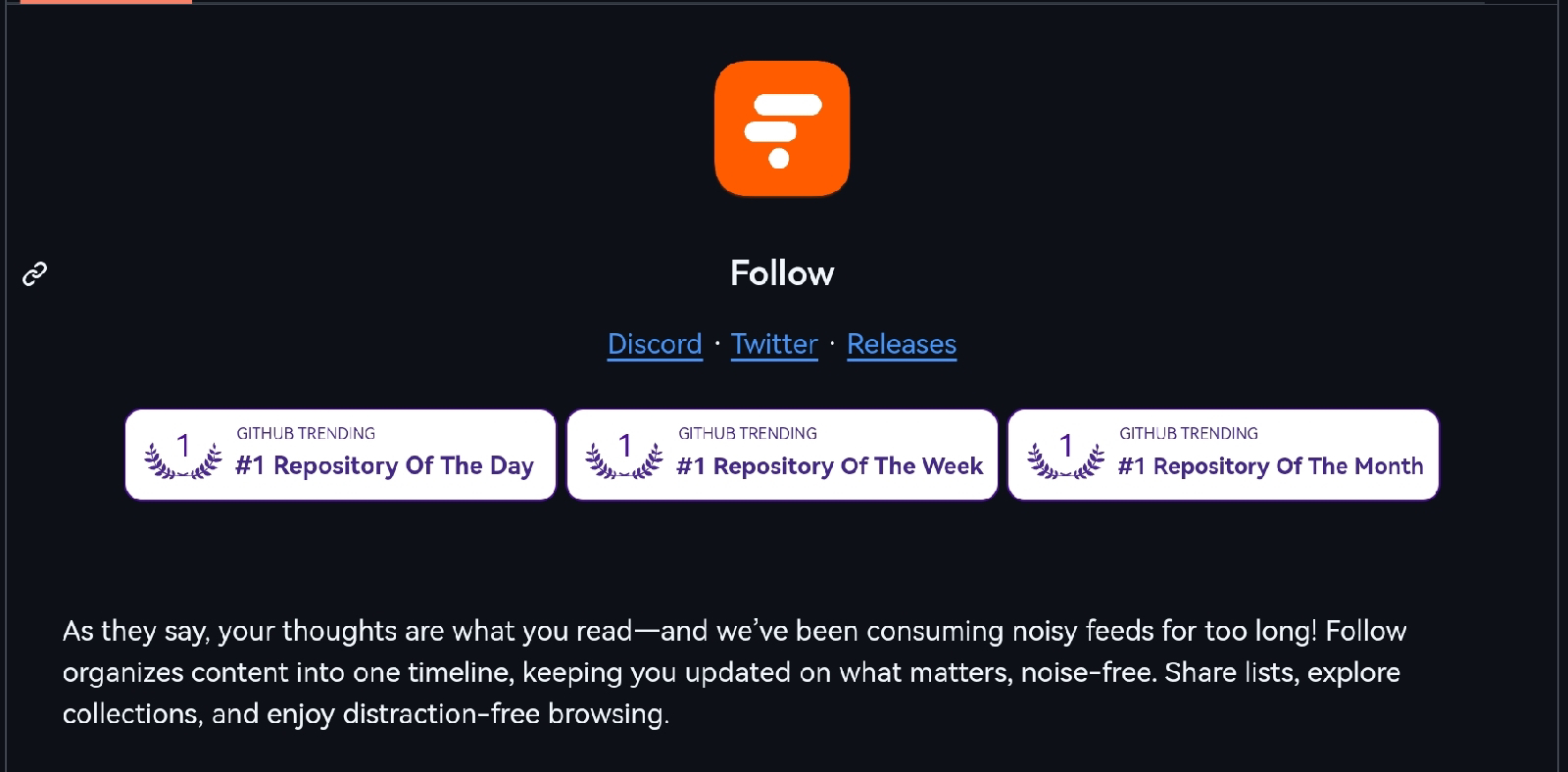Viewport: 1568px width, 772px height.
Task: Open the #1 Repository Of The Day badge
Action: 340,455
